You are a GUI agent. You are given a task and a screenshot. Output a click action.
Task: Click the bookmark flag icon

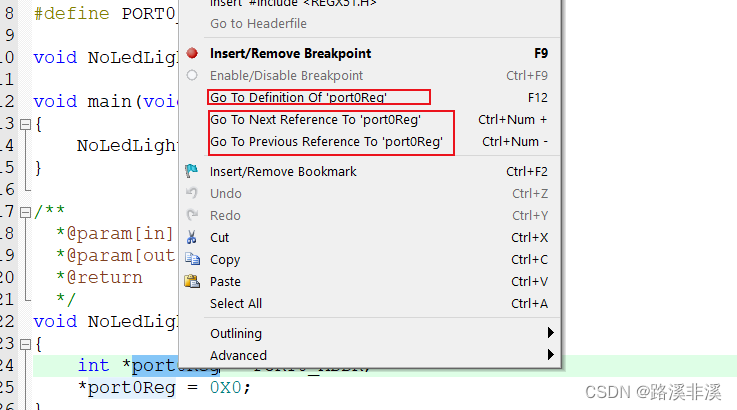pos(192,171)
